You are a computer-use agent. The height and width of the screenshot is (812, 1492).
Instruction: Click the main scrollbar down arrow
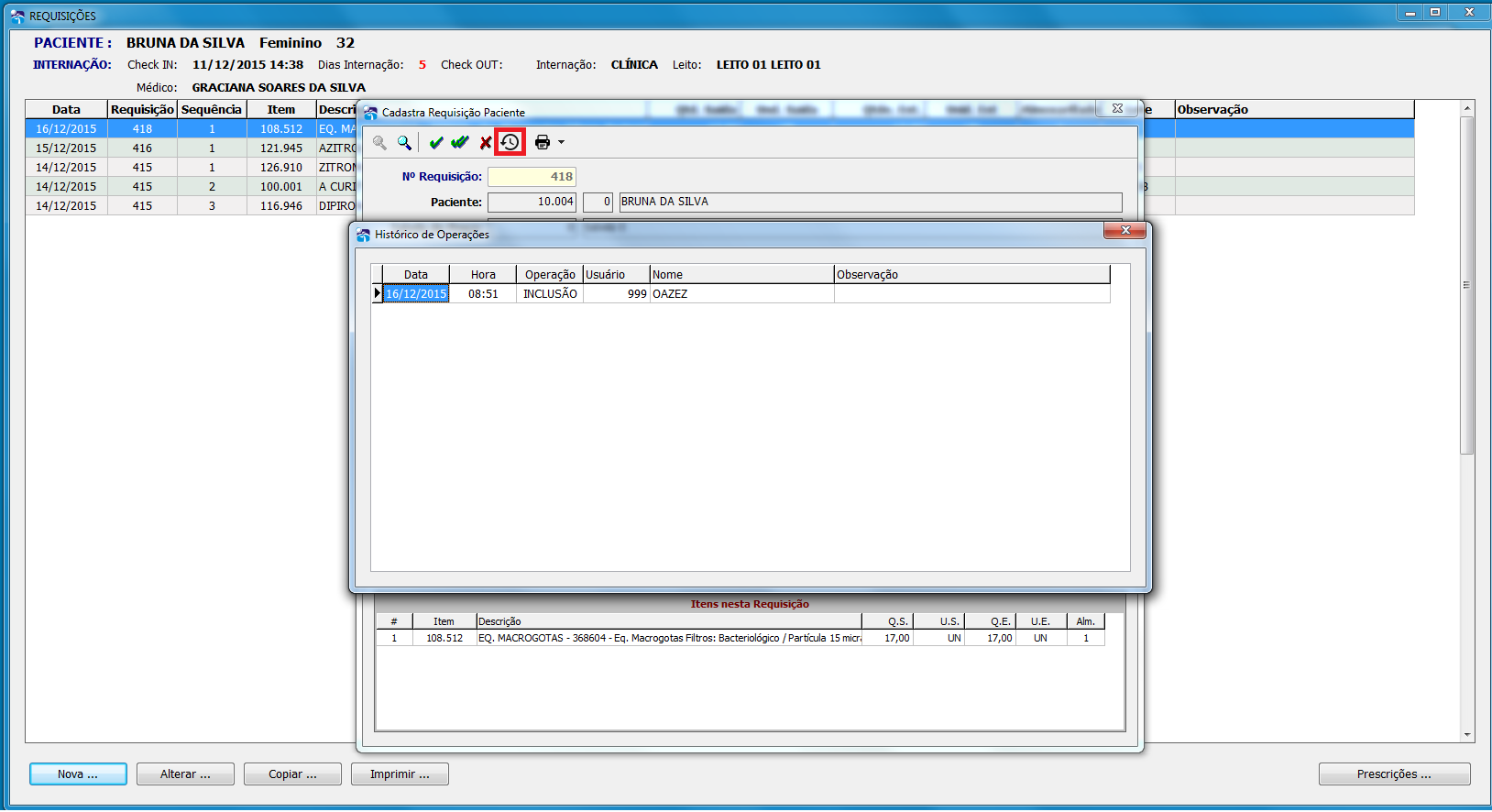pos(1466,734)
